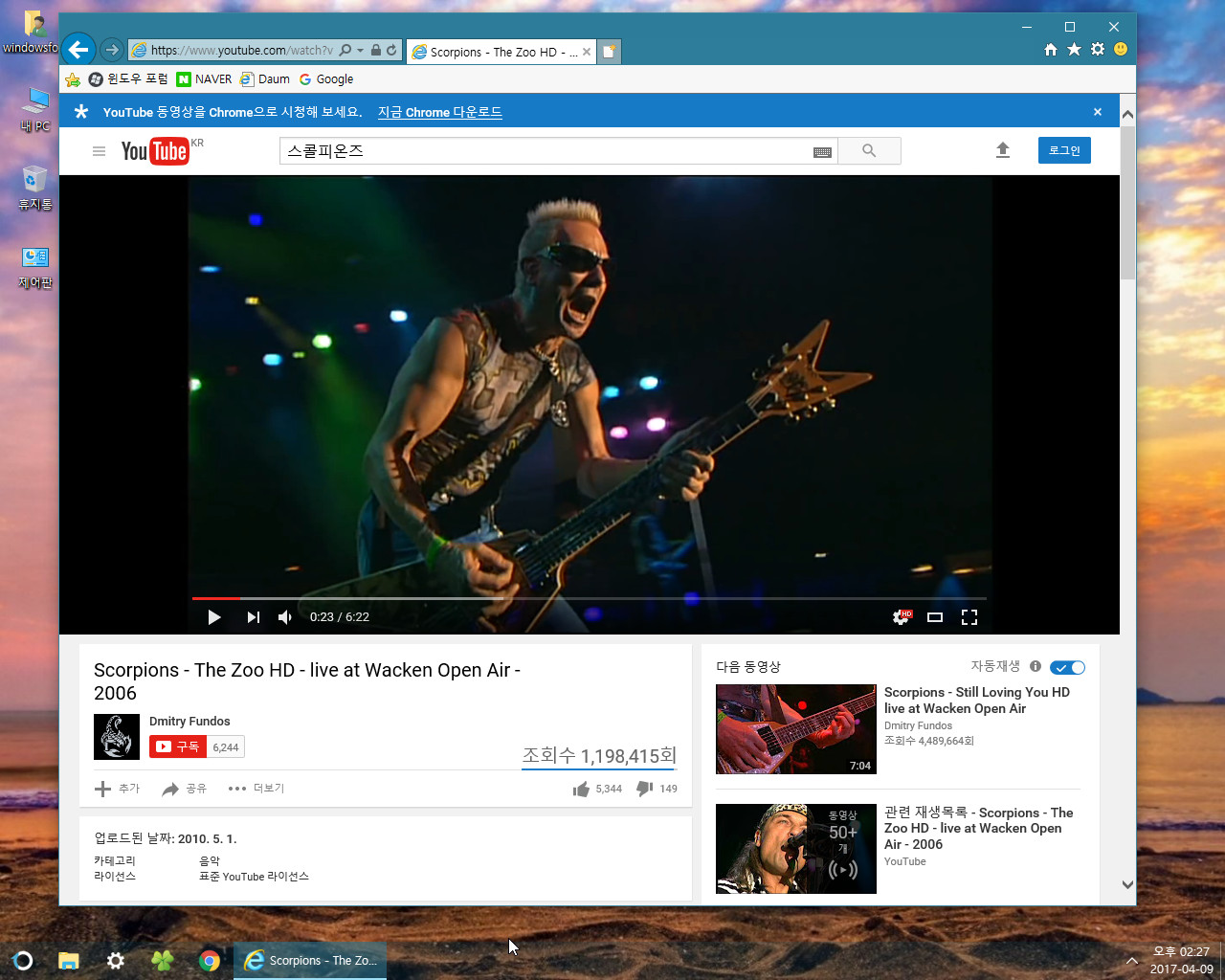Click the address bar lock icon
This screenshot has width=1225, height=980.
376,51
